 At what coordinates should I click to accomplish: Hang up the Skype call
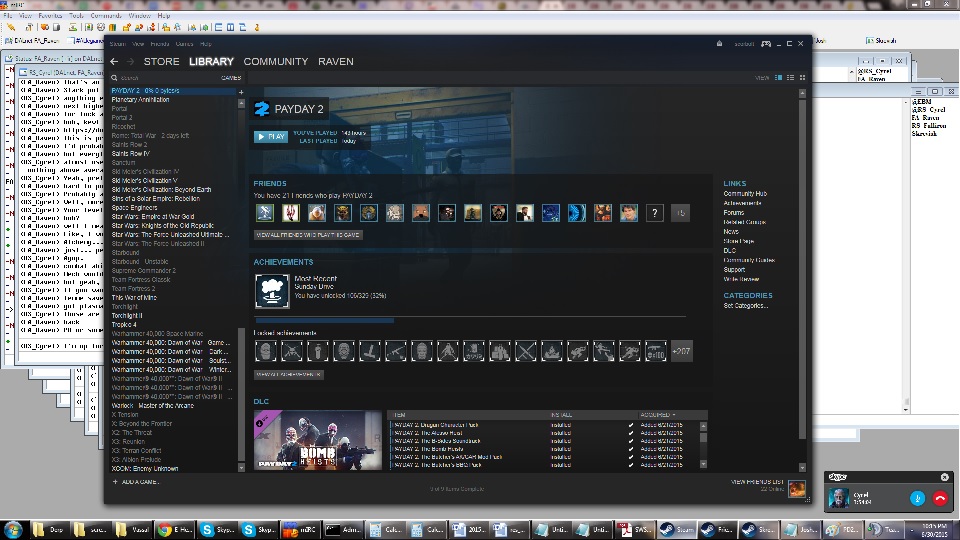coord(940,498)
